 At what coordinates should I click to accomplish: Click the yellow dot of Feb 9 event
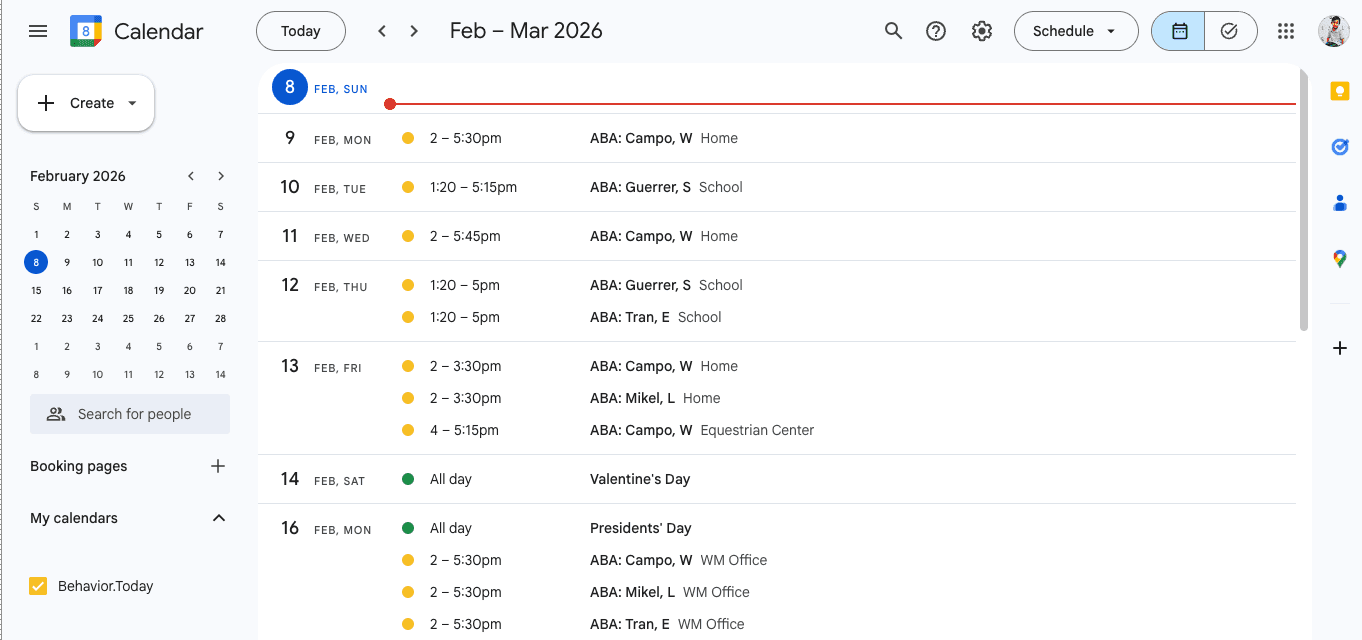407,138
